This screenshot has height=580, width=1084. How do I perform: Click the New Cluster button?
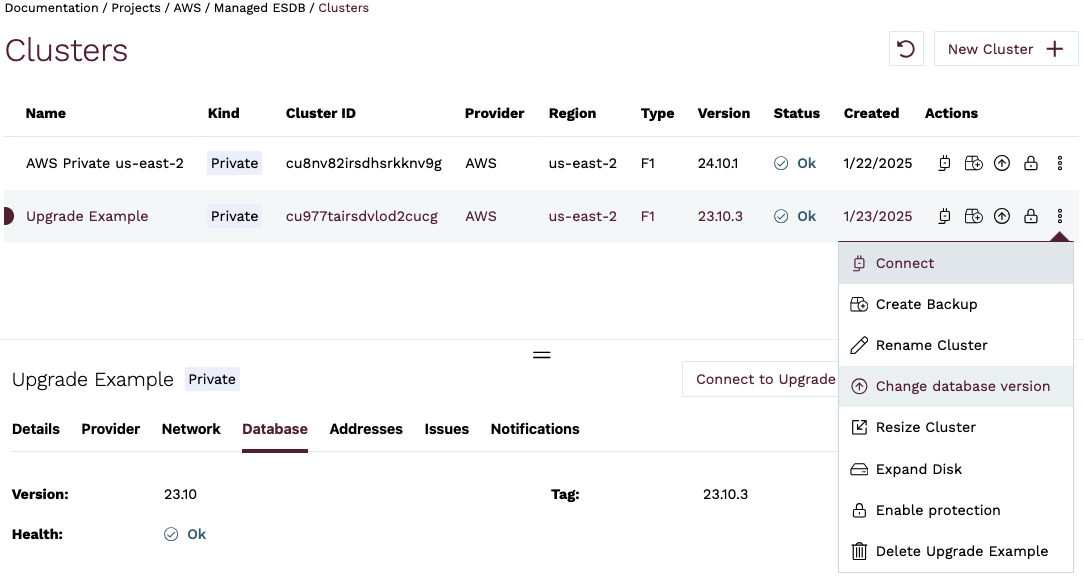[1005, 48]
